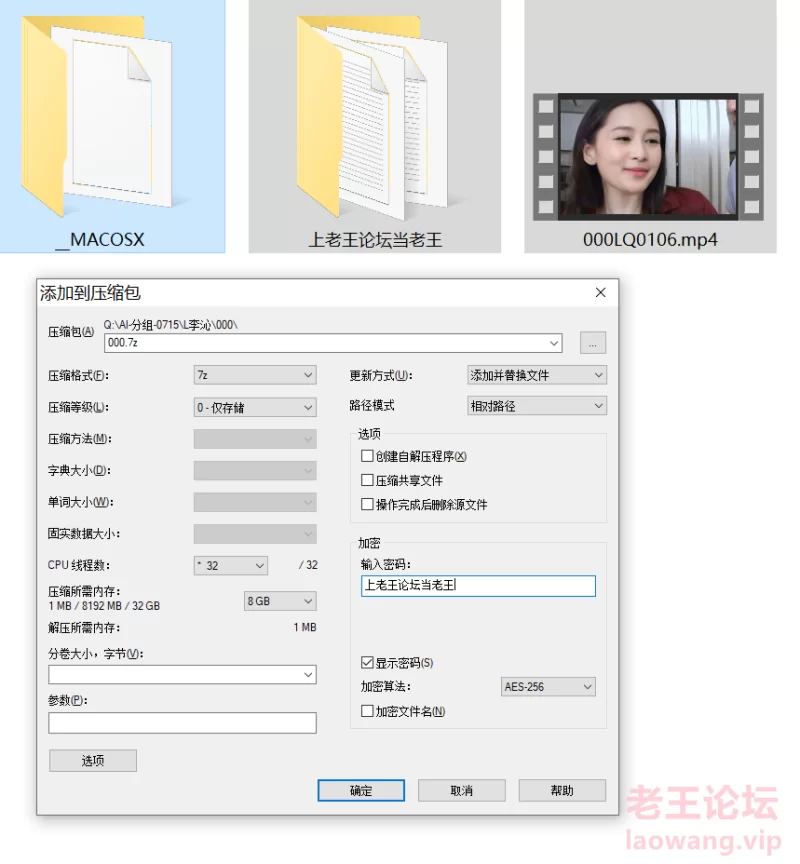This screenshot has height=864, width=800.
Task: Click the 上老王论坛当老王 folder name label
Action: pos(375,240)
